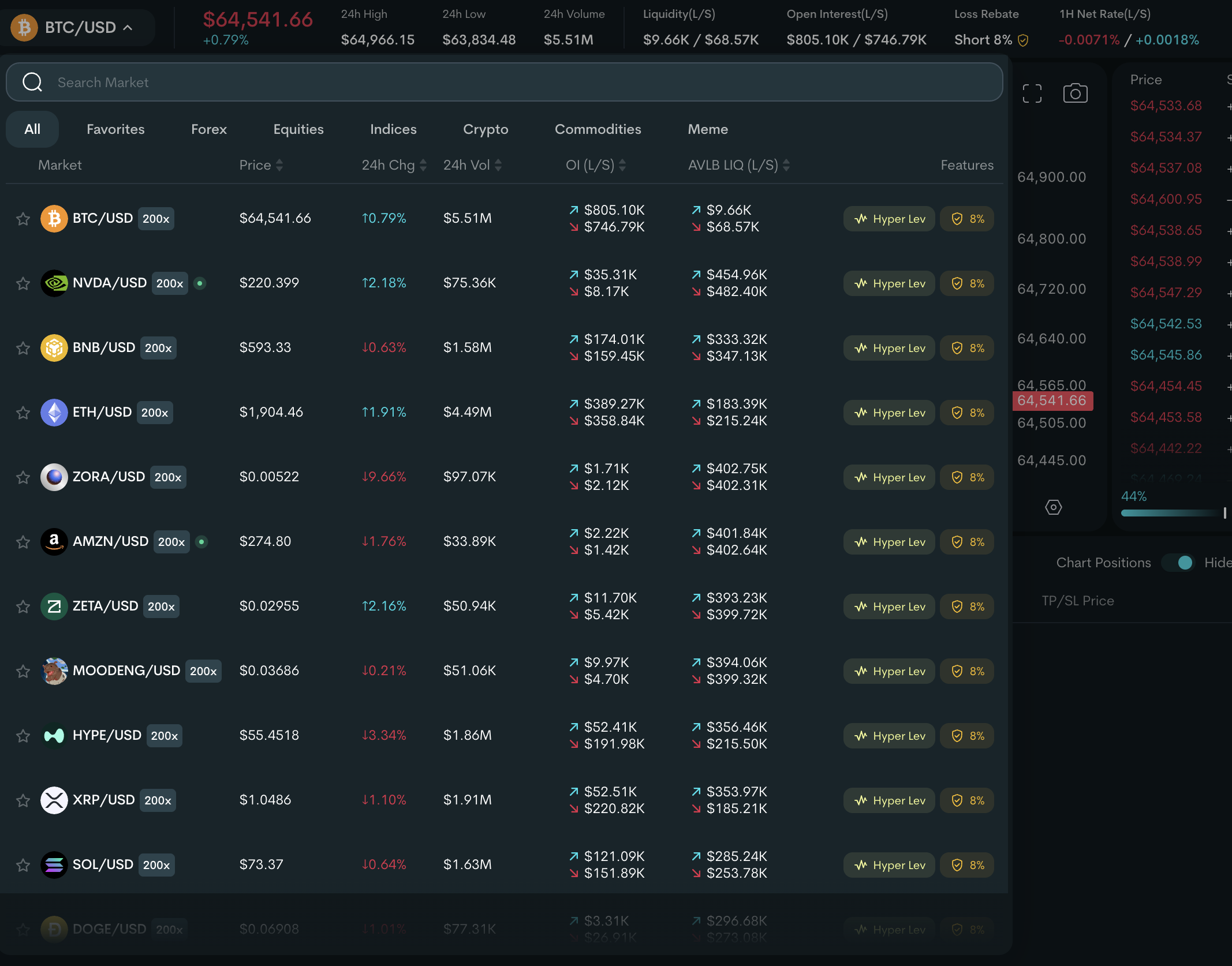The height and width of the screenshot is (966, 1232).
Task: Click the Solana logo icon
Action: [x=54, y=865]
